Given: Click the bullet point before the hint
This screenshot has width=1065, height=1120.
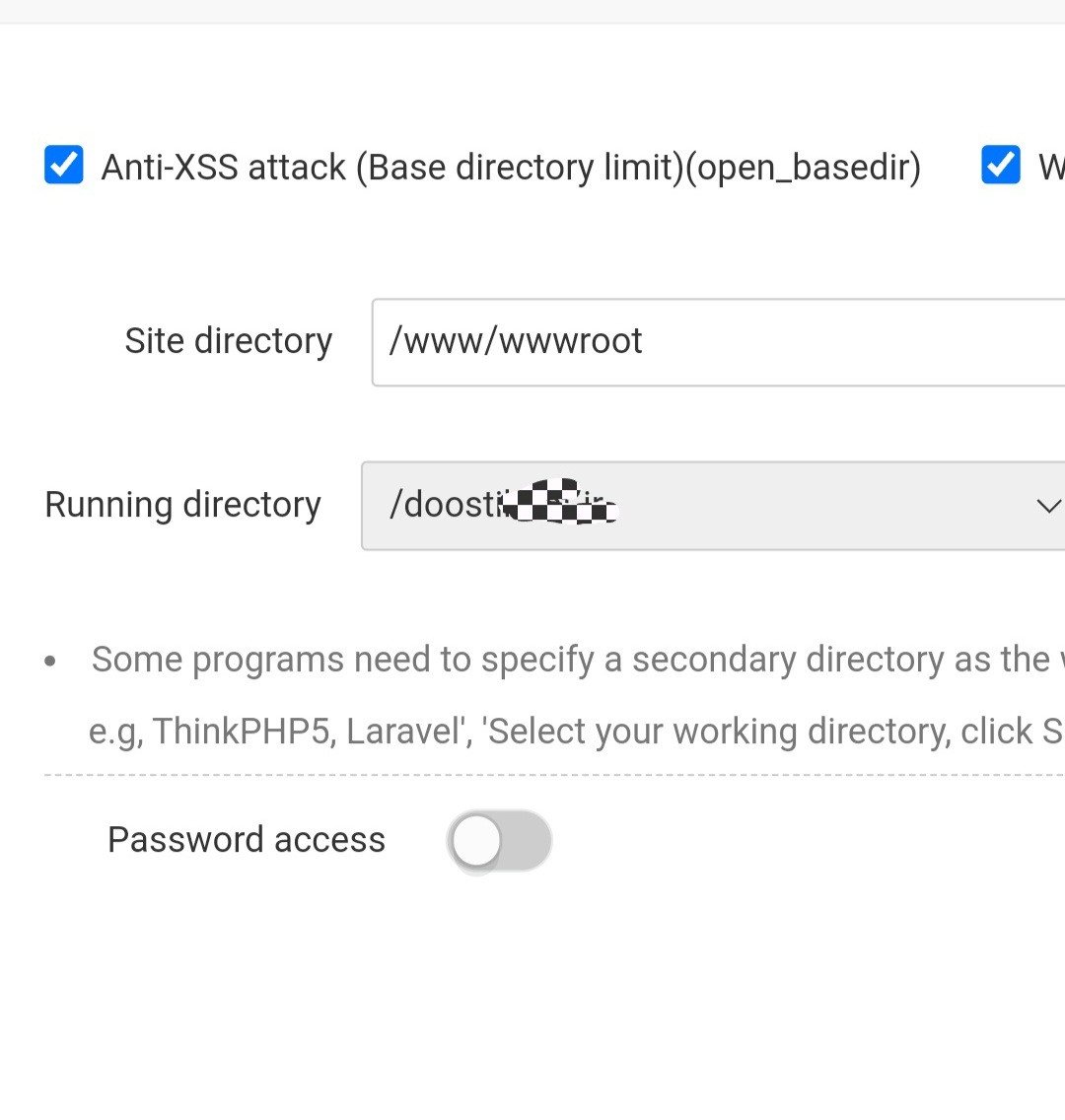Looking at the screenshot, I should tap(50, 662).
